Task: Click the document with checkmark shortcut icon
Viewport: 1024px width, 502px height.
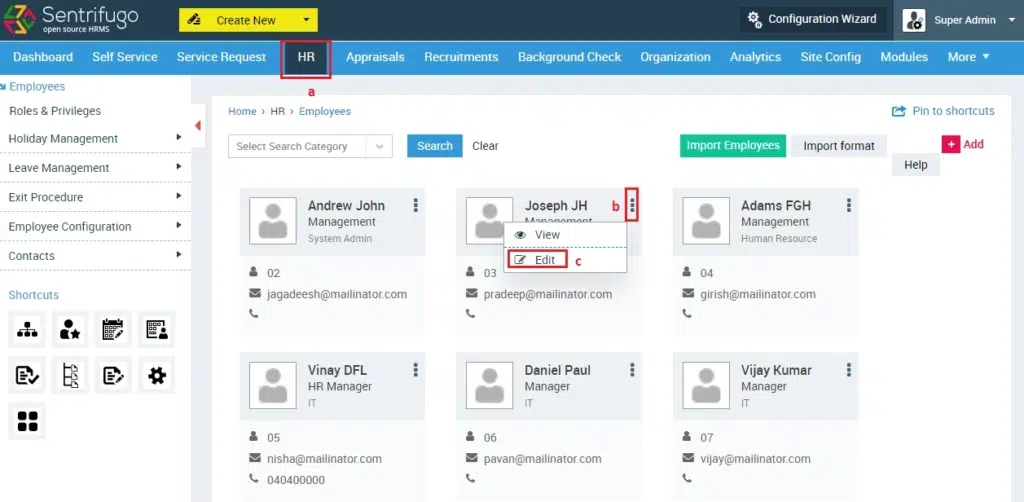Action: click(26, 375)
